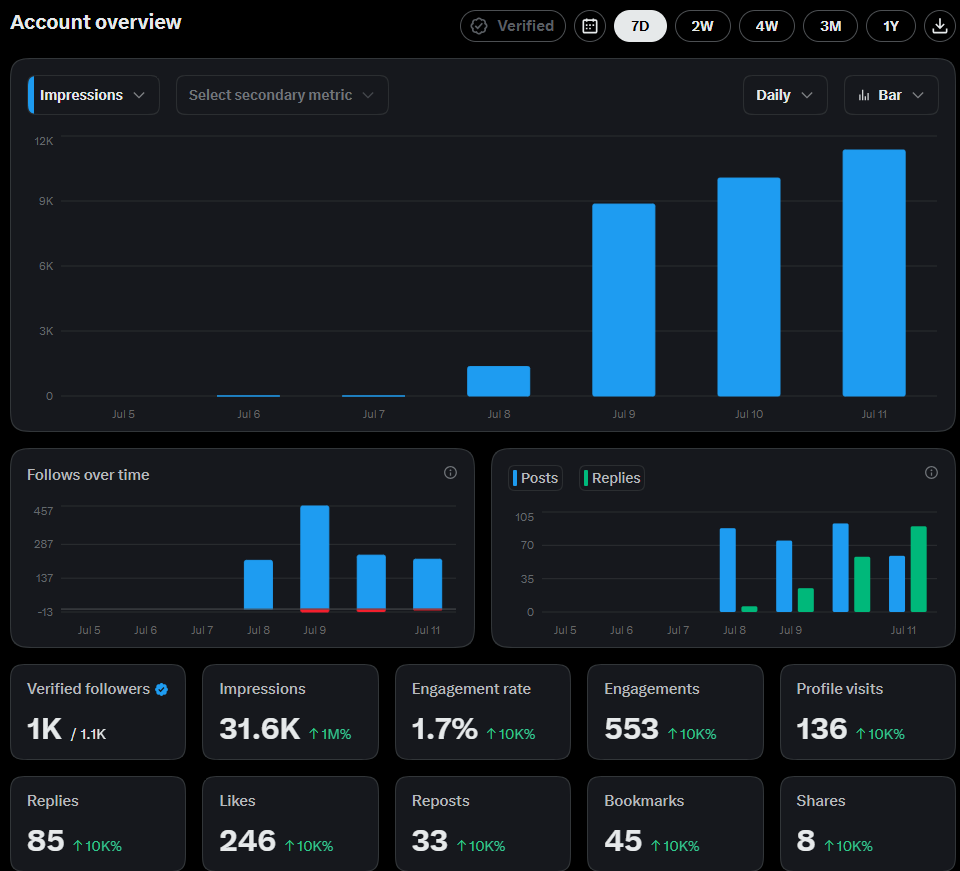
Task: Switch to the 4W time range
Action: point(767,26)
